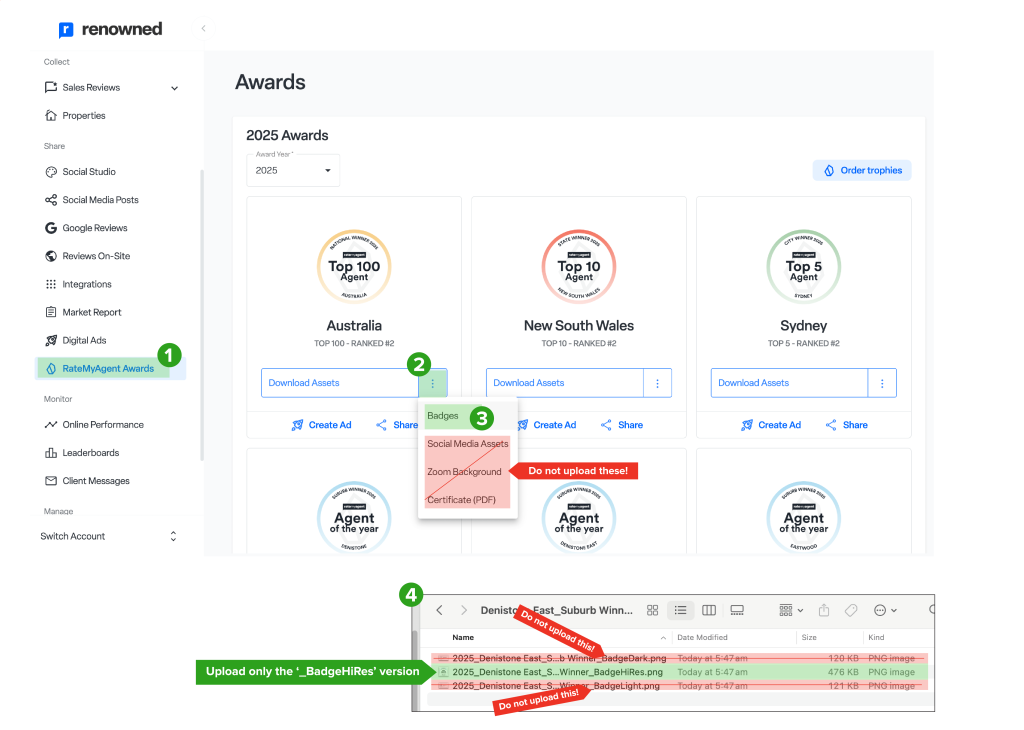This screenshot has width=1024, height=730.
Task: Select RateMyAgent Awards in the sidebar
Action: pyautogui.click(x=107, y=369)
